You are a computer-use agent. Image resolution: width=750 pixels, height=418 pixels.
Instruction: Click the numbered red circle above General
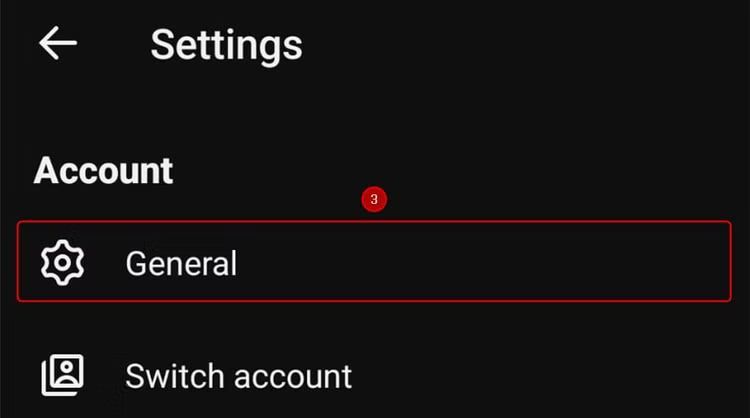374,200
